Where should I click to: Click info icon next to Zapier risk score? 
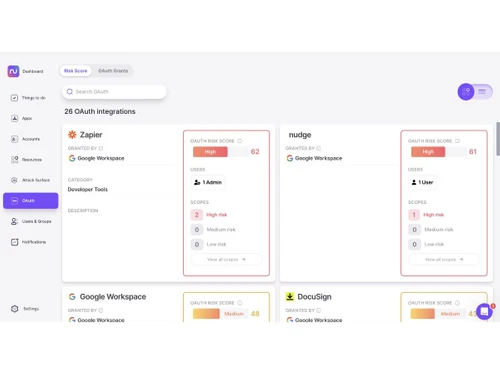coord(239,141)
